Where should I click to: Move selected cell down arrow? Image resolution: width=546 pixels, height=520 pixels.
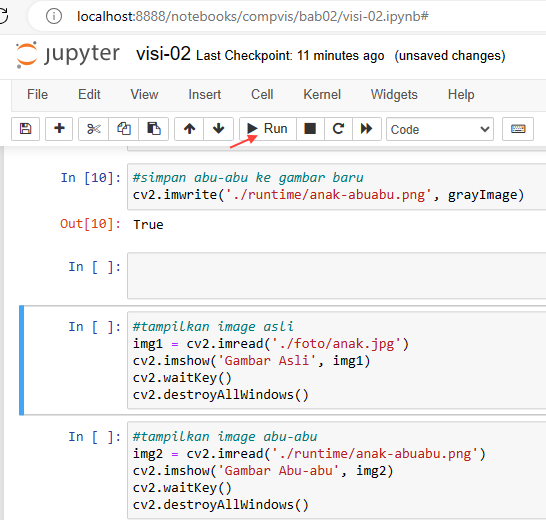[x=219, y=129]
